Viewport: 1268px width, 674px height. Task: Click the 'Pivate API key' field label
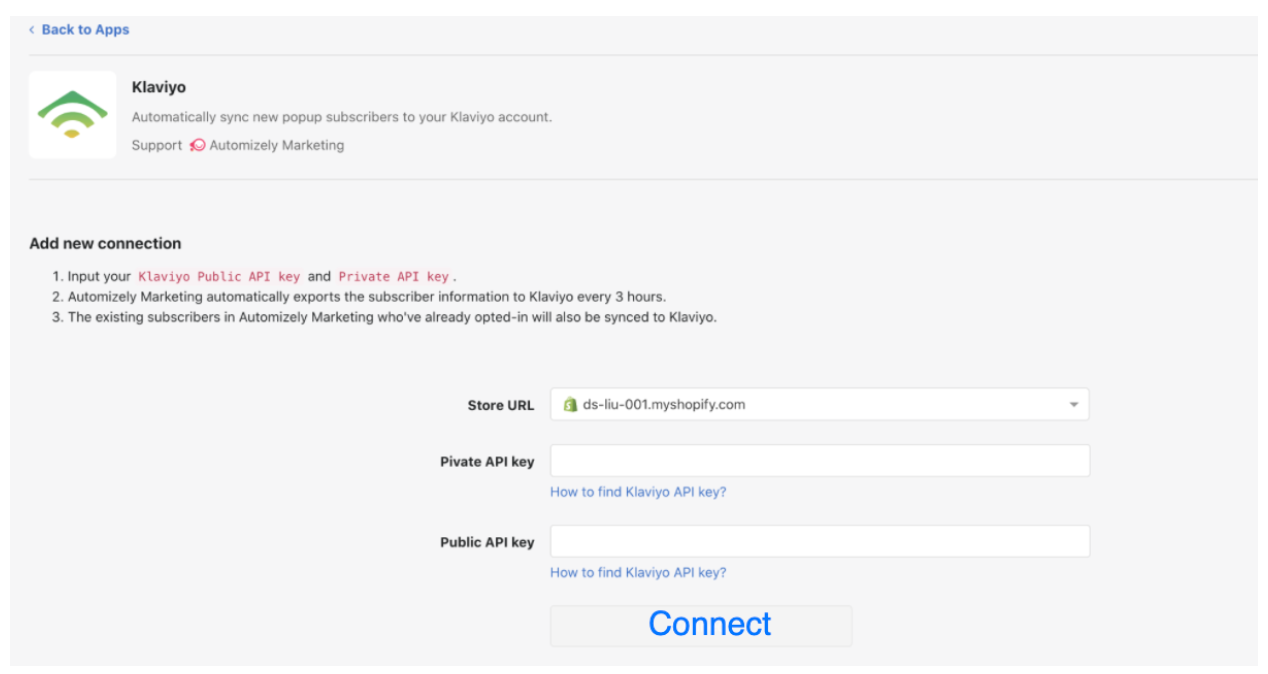tap(487, 462)
